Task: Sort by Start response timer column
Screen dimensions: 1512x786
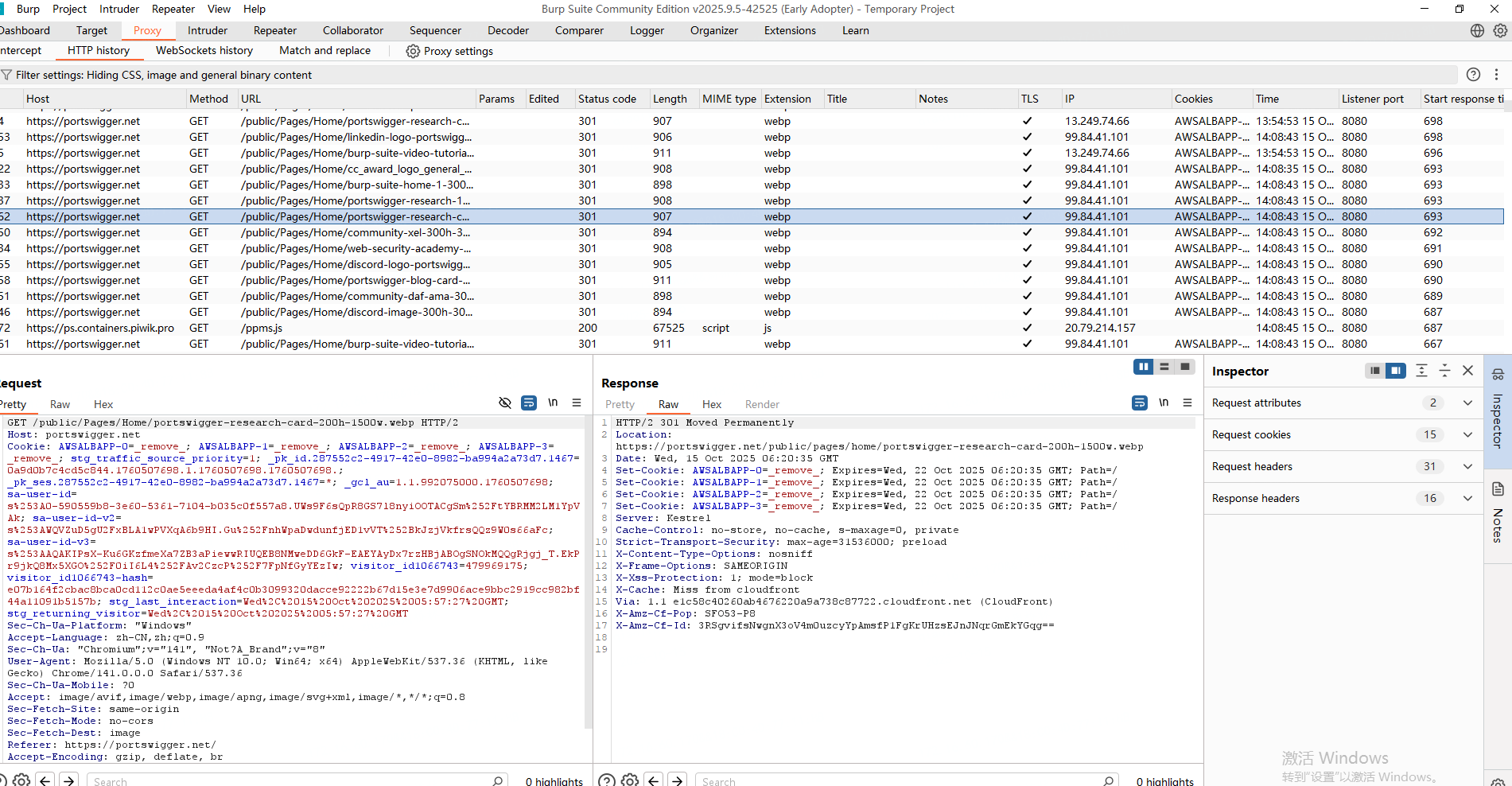Action: 1463,99
